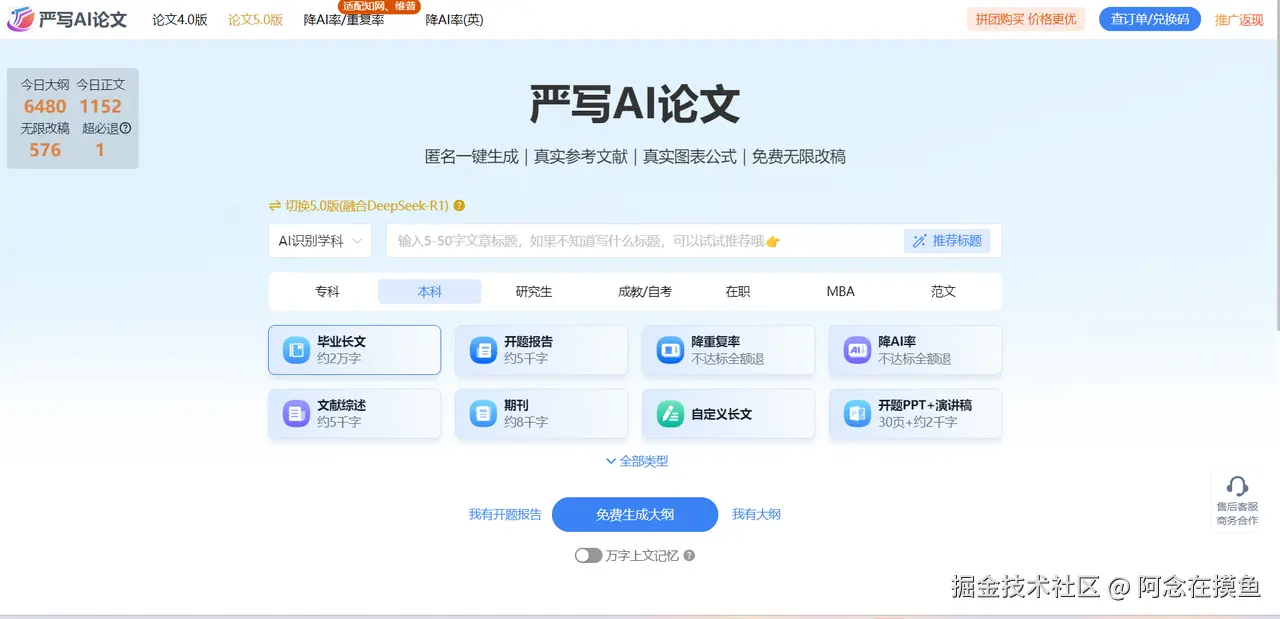Click the 毕业长文 card icon

pos(296,350)
